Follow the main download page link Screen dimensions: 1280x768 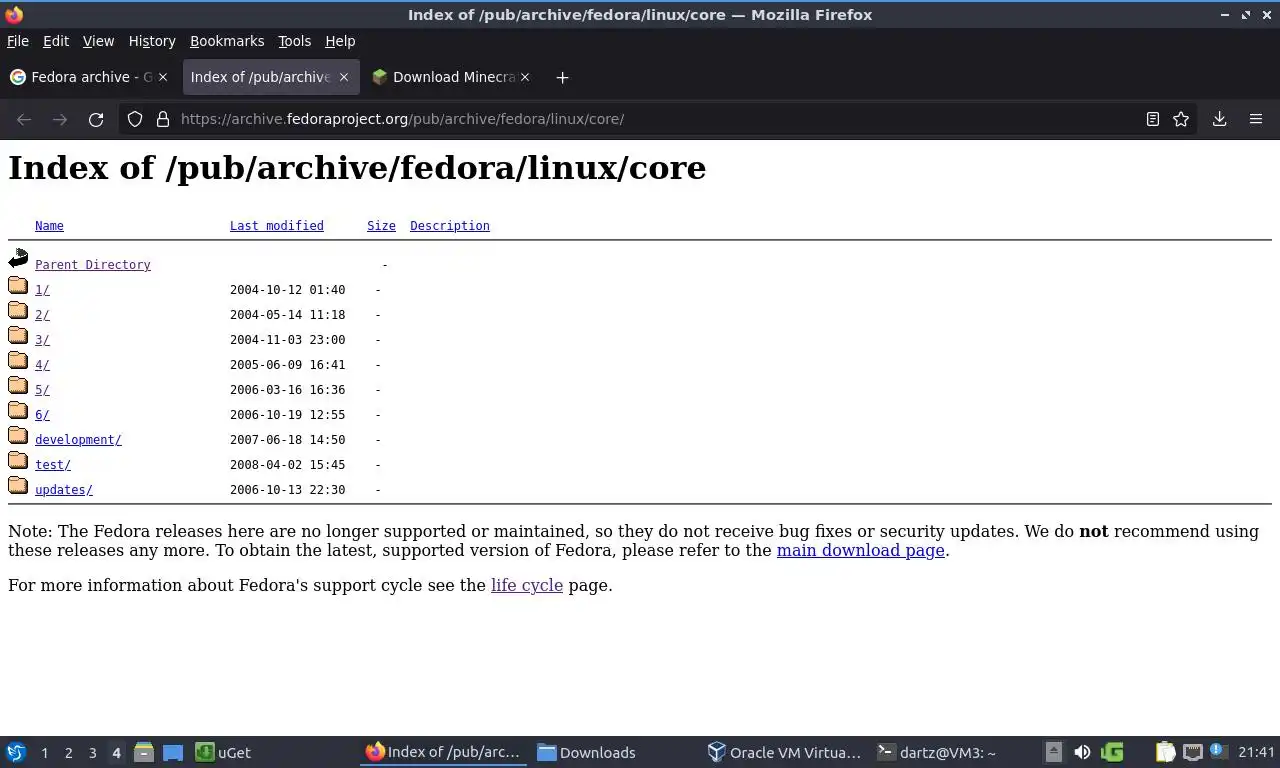861,550
